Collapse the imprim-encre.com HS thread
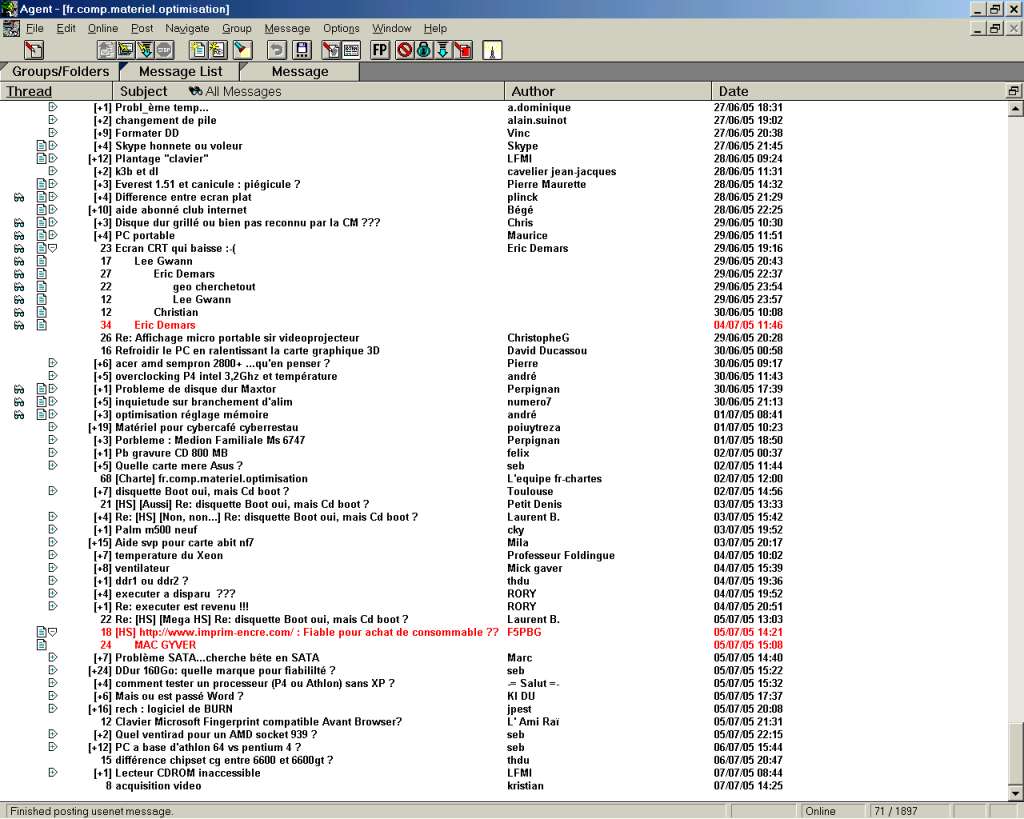The image size is (1024, 819). point(53,632)
